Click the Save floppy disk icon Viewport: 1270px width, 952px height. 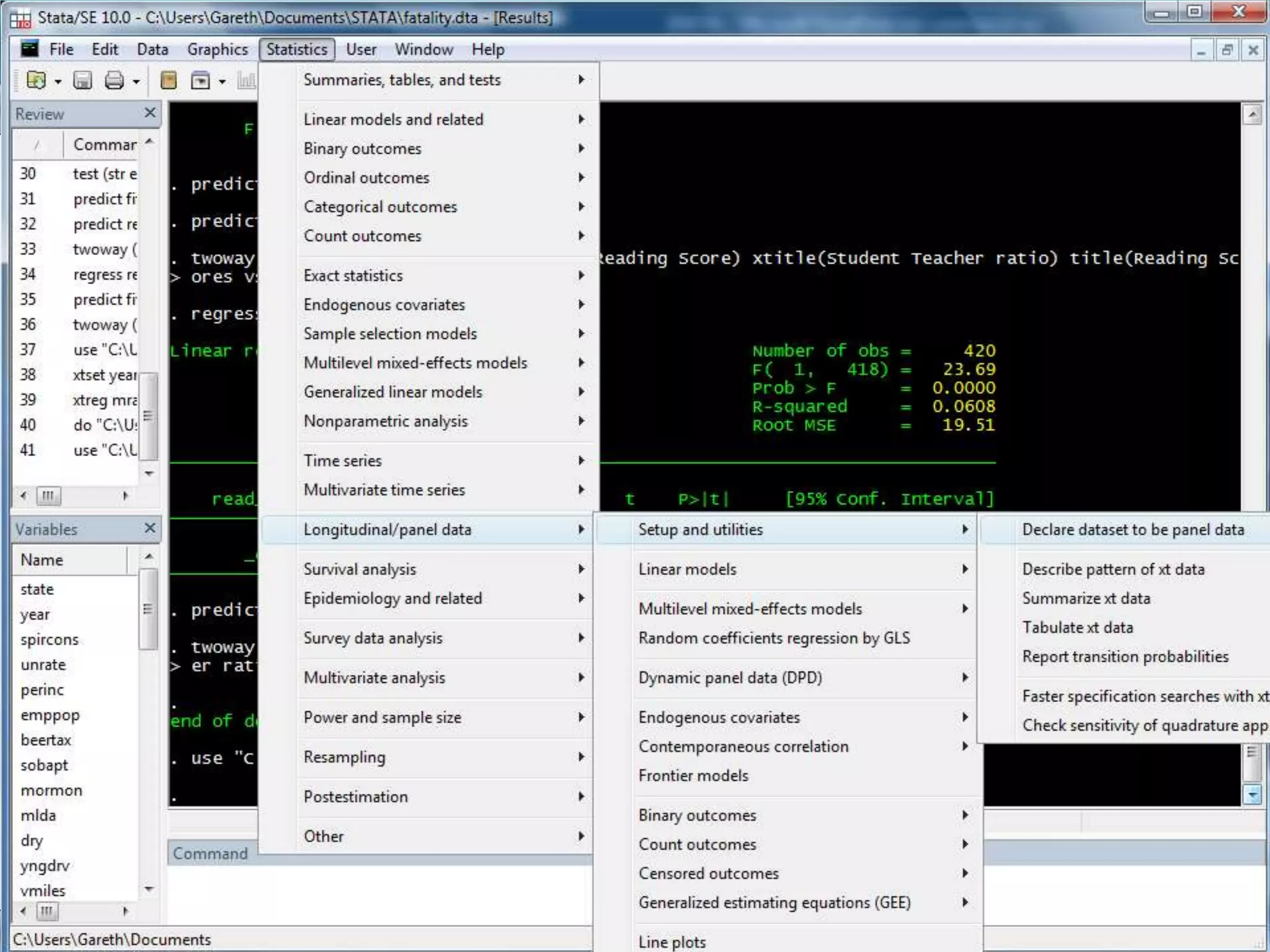pos(82,81)
